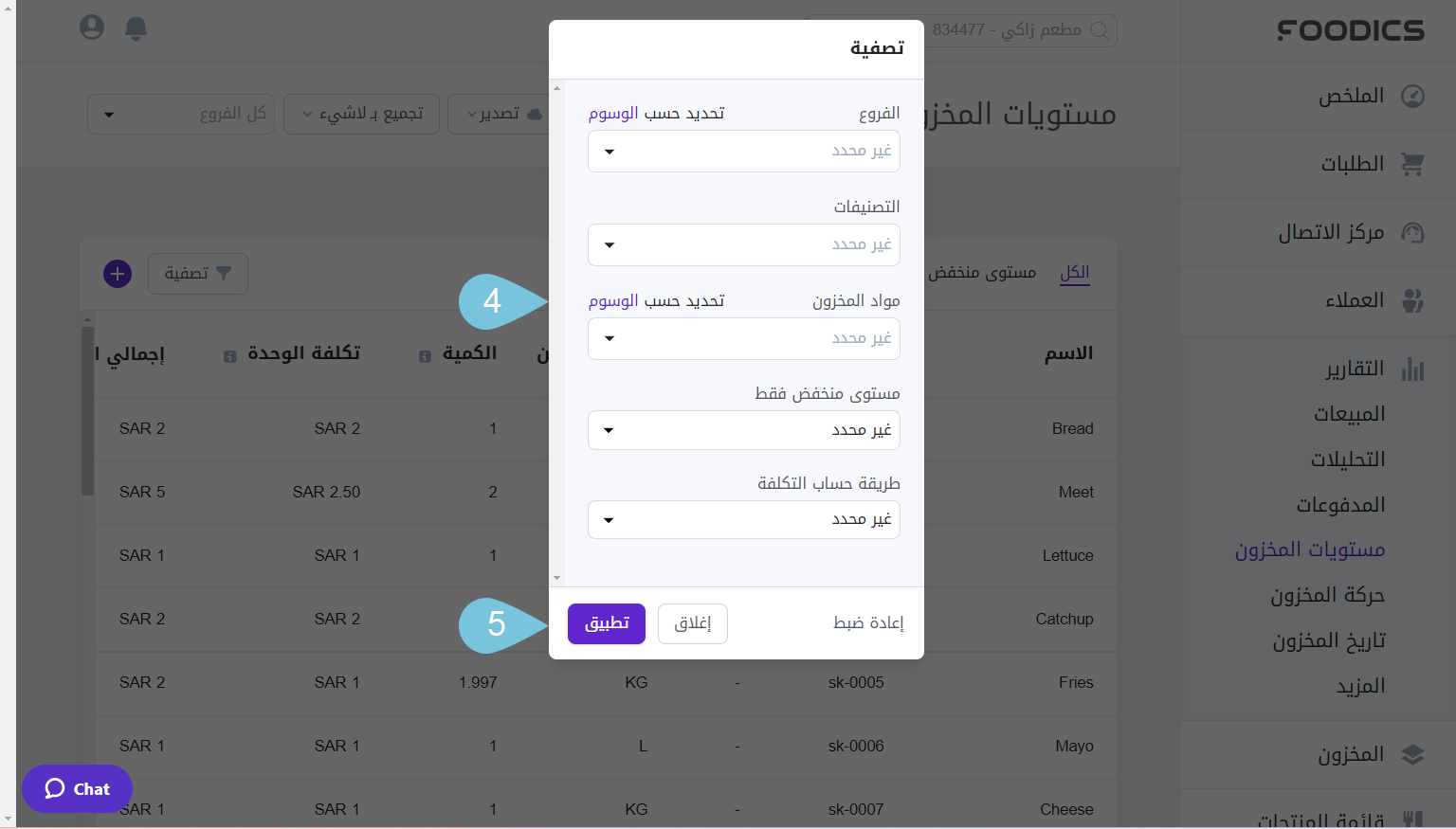Click the الطلبات shopping cart icon
Viewport: 1456px width, 829px height.
[1412, 164]
